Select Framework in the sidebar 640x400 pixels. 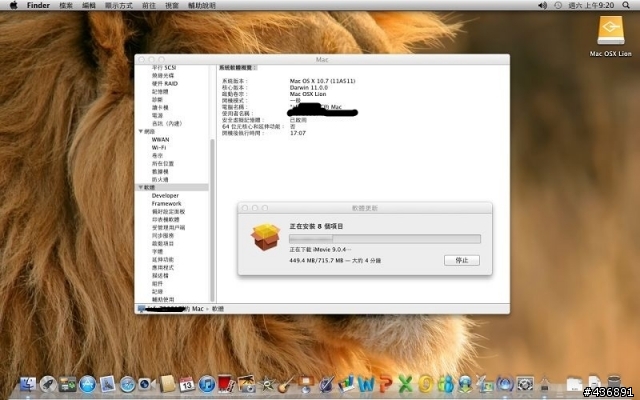(167, 203)
